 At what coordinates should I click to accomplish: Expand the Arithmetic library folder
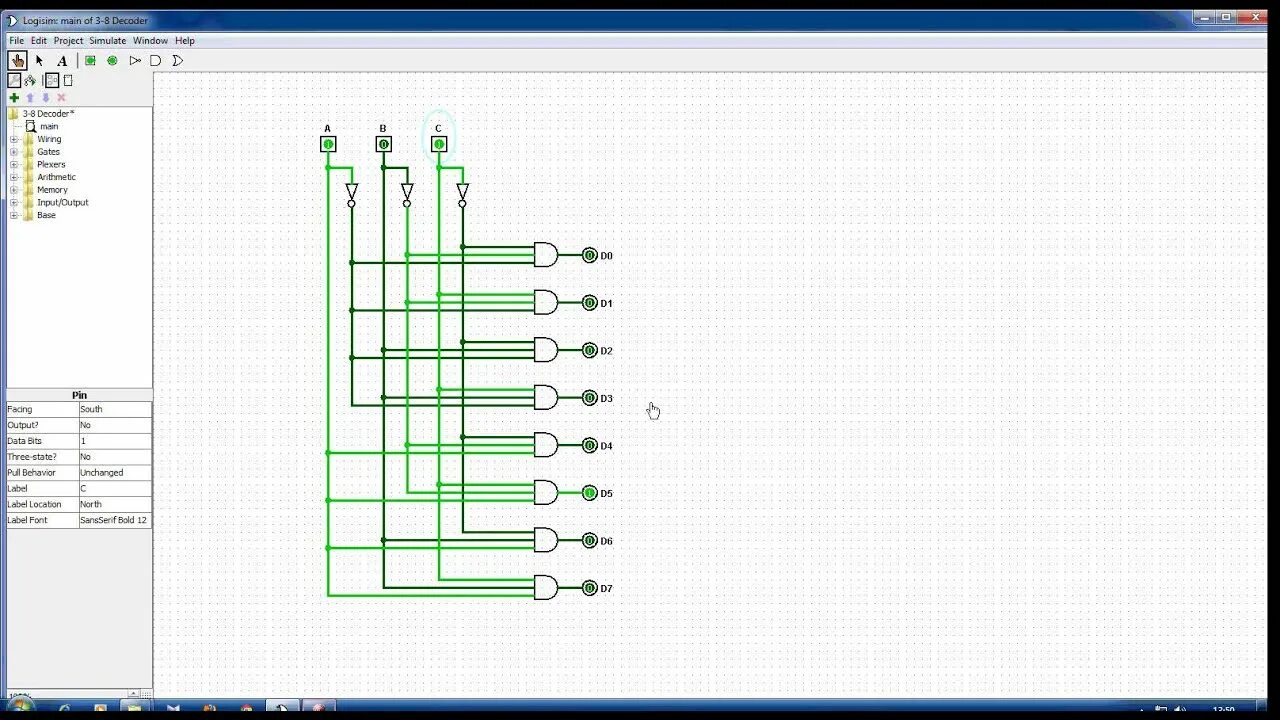pos(14,177)
